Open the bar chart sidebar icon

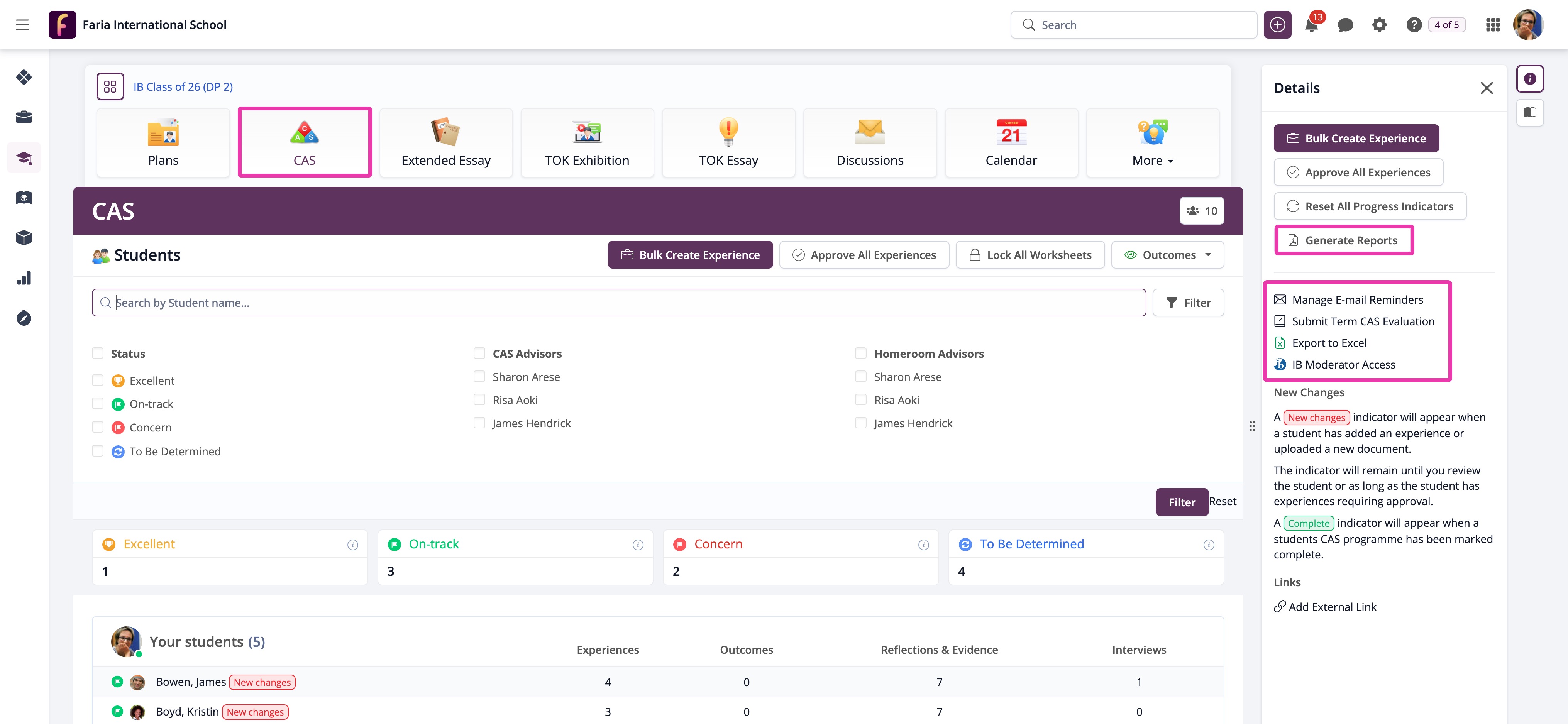(24, 278)
